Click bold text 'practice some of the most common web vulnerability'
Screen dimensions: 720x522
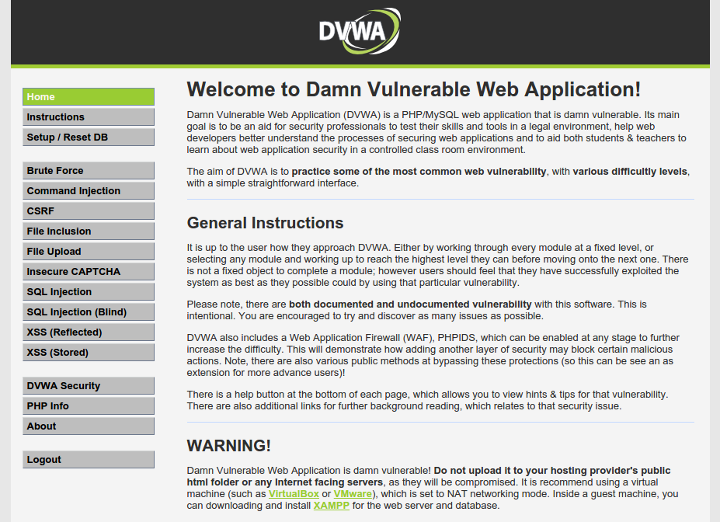419,172
